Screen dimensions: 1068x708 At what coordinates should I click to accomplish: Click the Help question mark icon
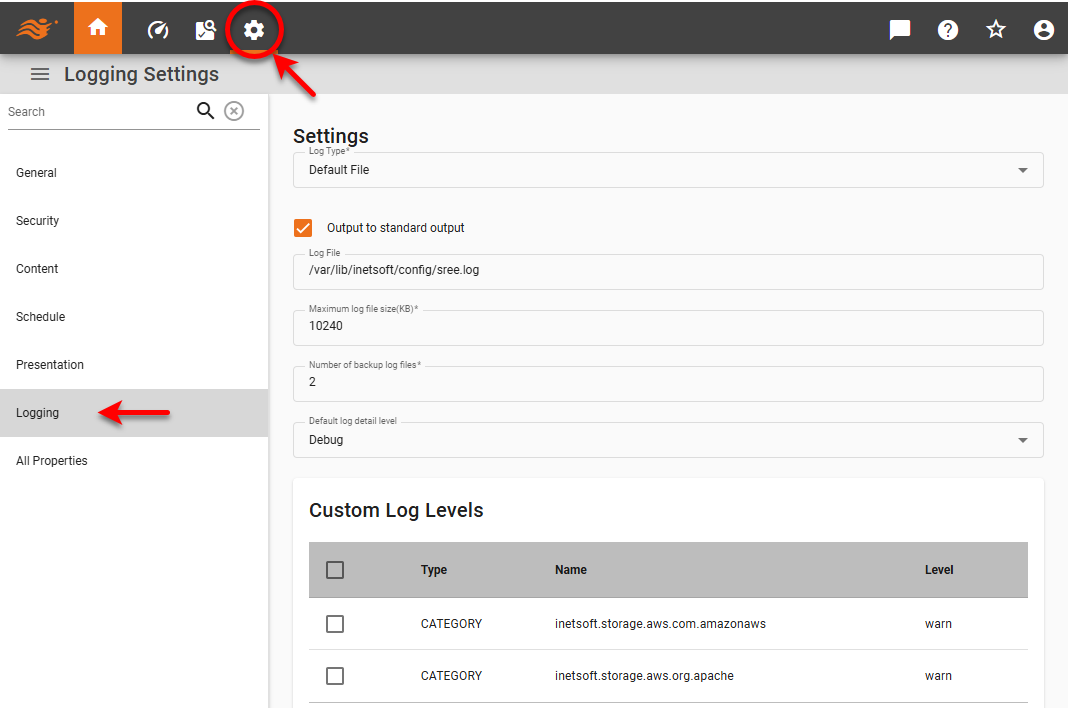(947, 29)
